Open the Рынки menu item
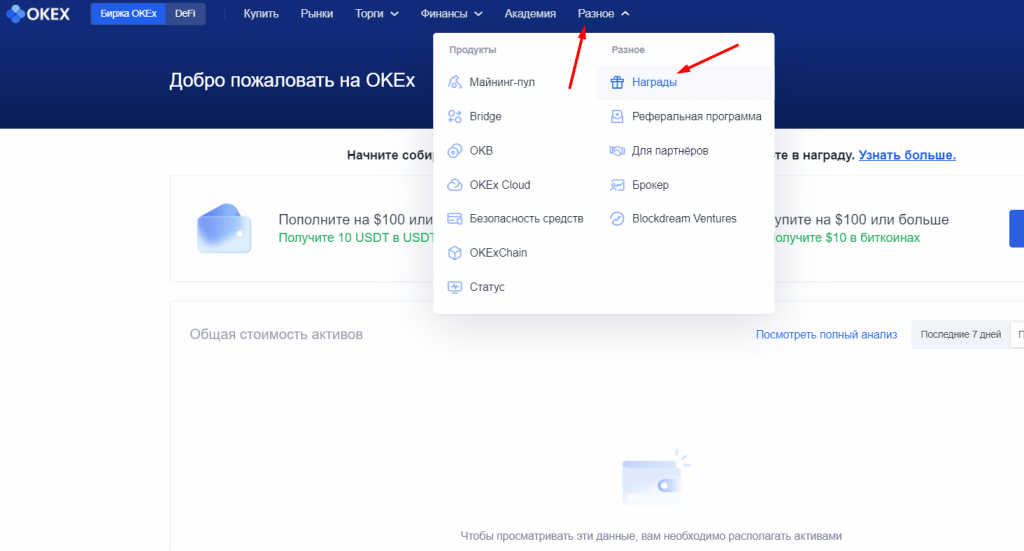Screen dimensions: 1024x551 [x=317, y=14]
